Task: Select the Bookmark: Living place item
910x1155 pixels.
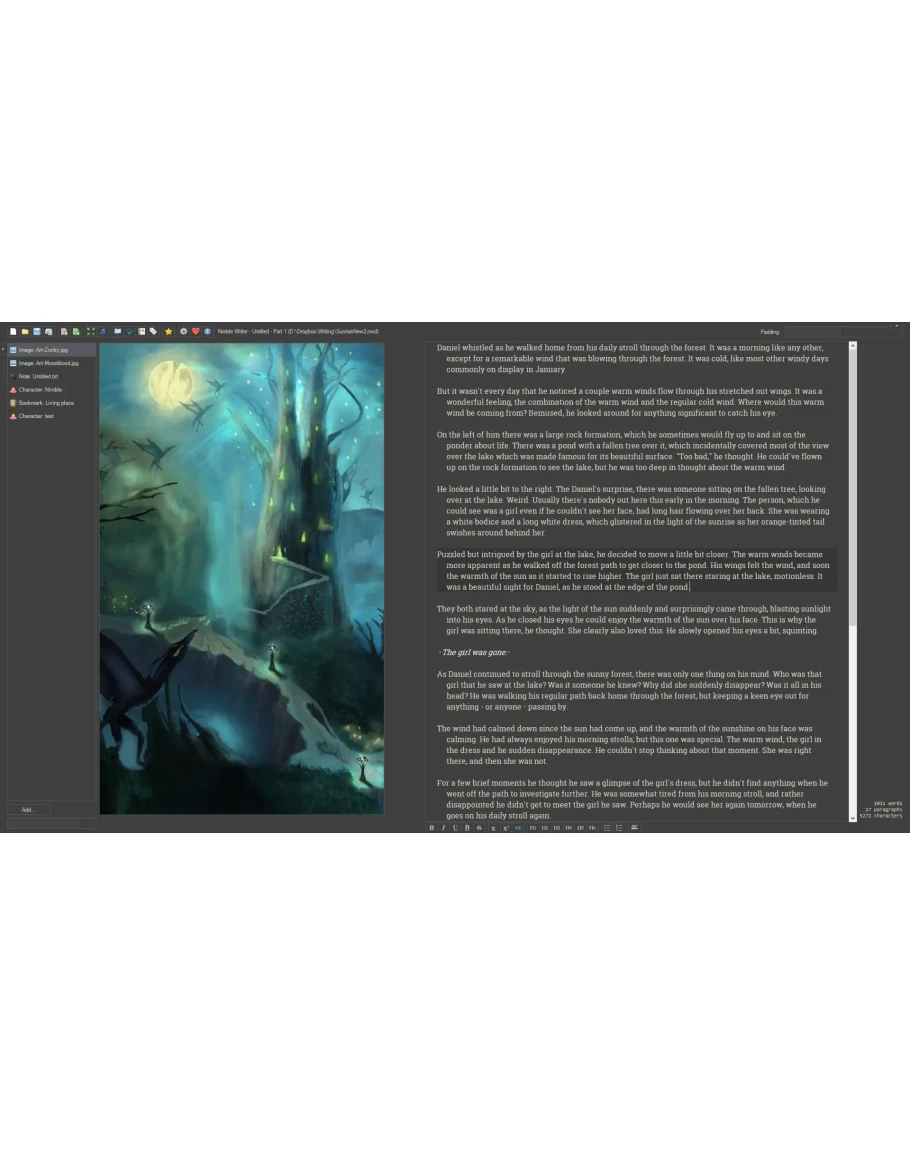Action: pos(46,402)
